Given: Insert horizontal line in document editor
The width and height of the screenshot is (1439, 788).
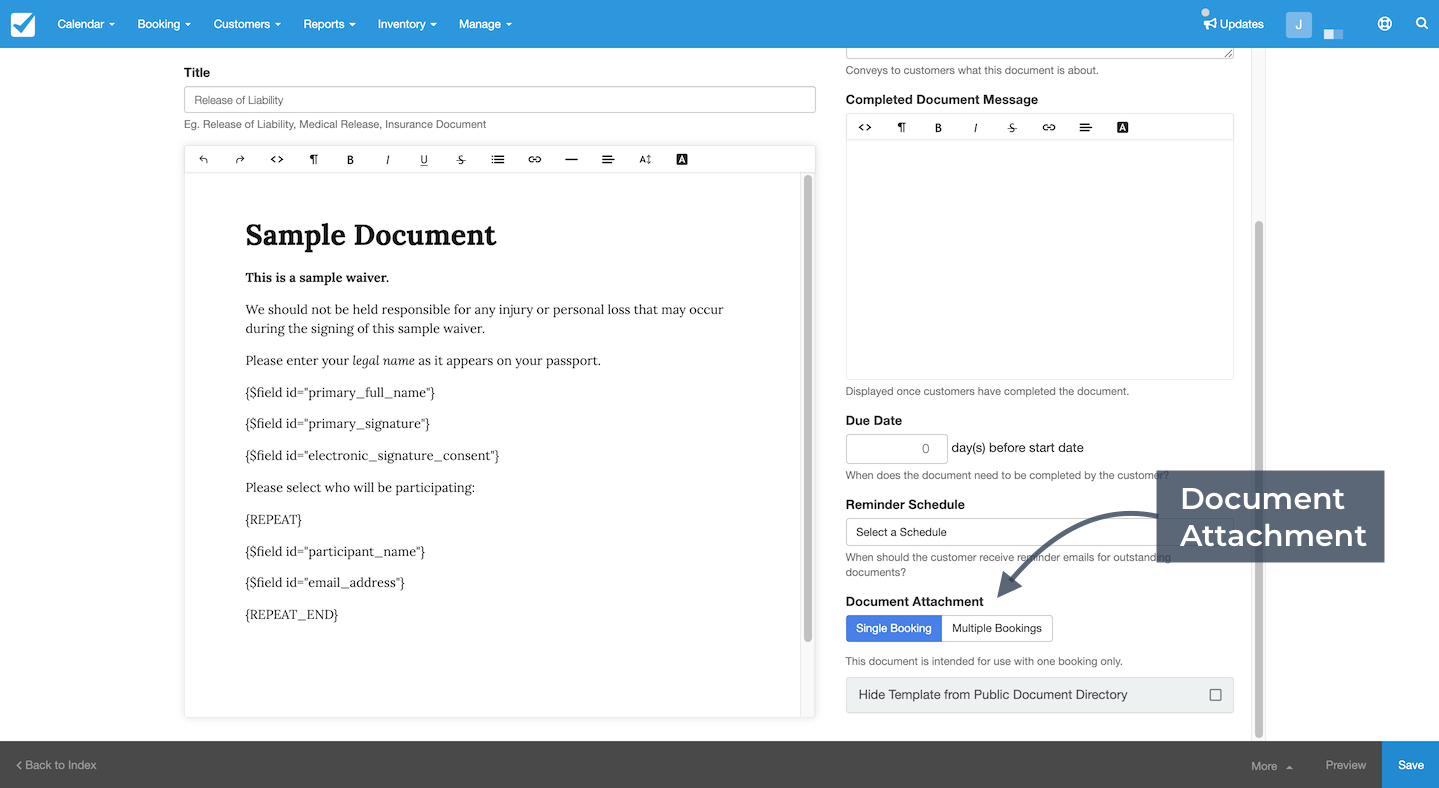Looking at the screenshot, I should [x=571, y=160].
